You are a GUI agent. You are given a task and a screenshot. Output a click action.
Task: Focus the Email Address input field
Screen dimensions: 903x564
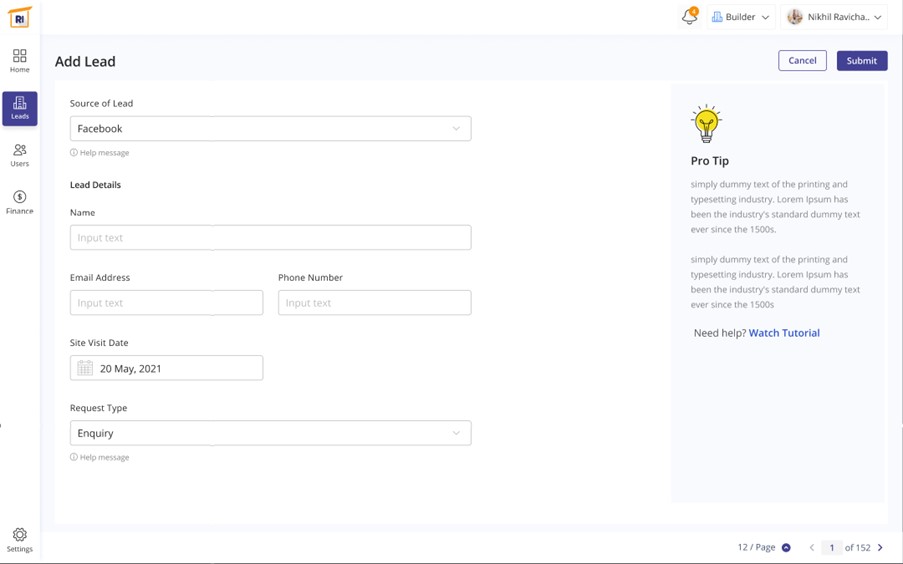[166, 303]
